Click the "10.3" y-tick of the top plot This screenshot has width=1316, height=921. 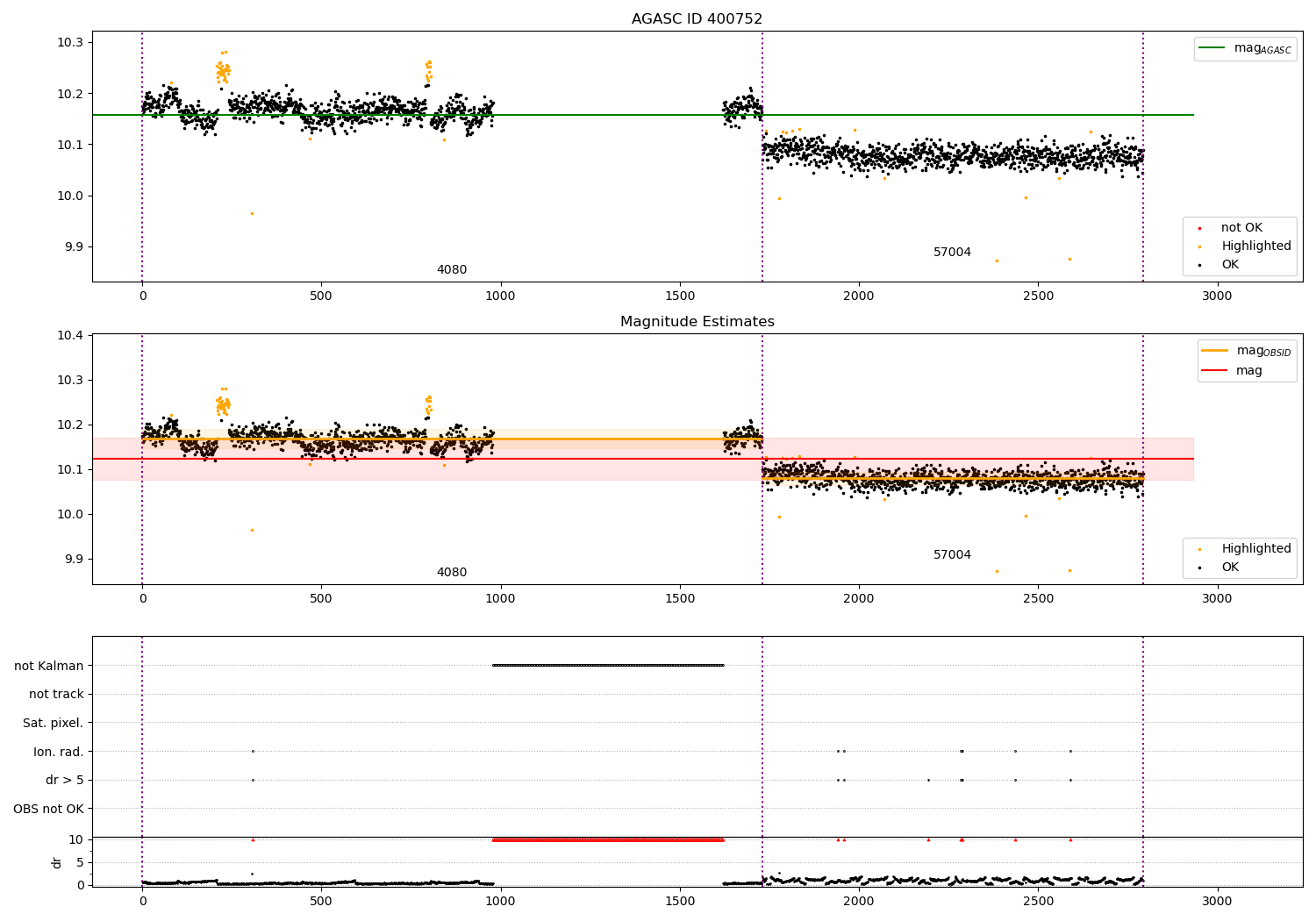(x=70, y=43)
